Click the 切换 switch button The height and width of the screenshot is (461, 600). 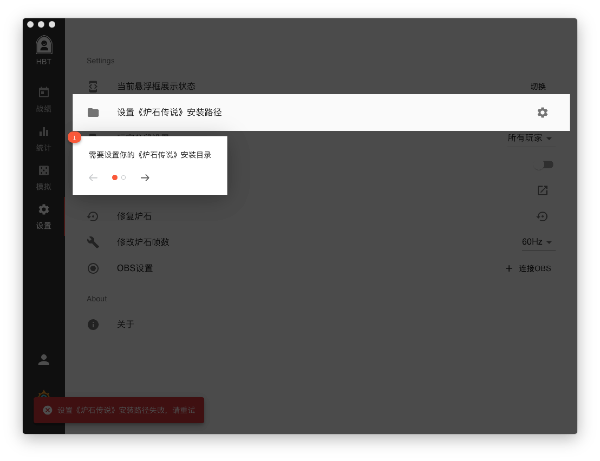[x=538, y=86]
